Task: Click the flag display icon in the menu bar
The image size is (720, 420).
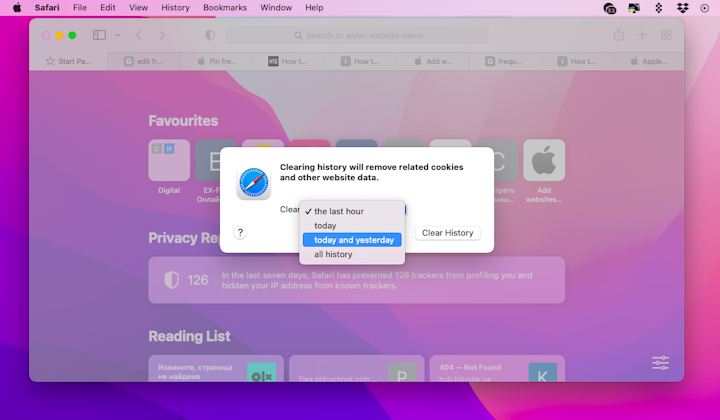Action: tap(634, 8)
